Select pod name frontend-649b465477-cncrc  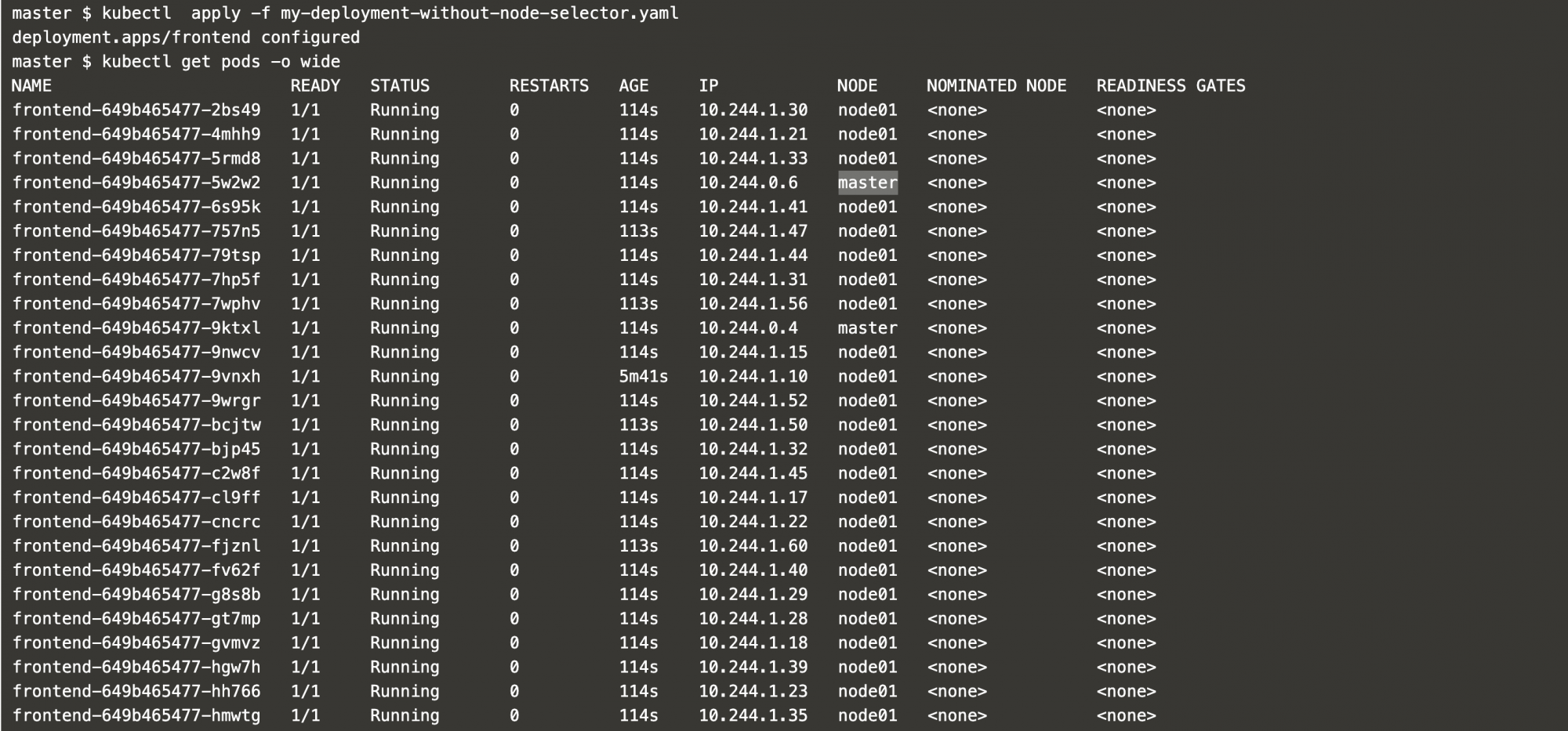(136, 522)
